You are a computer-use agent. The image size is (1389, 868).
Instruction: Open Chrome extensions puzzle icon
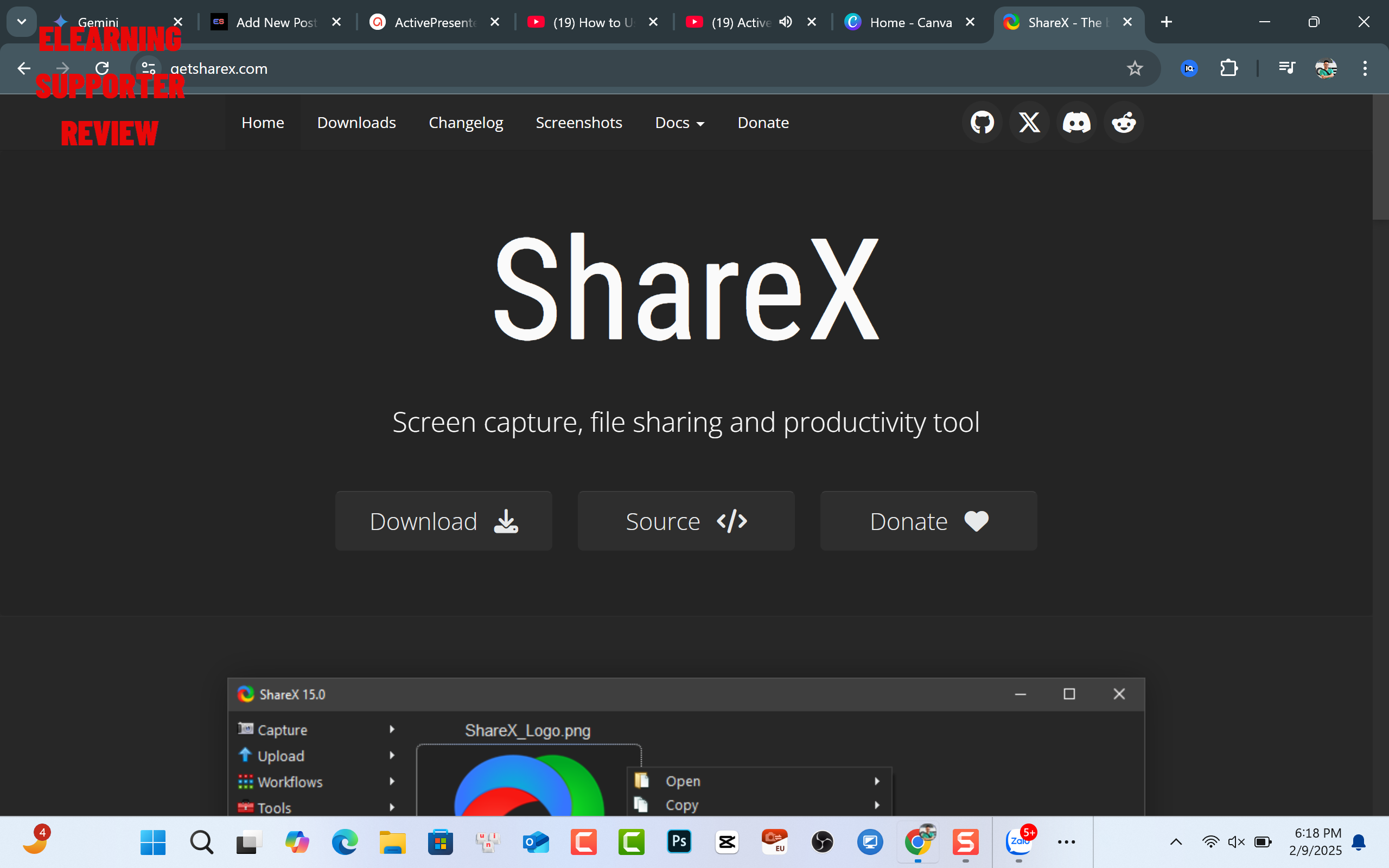[x=1228, y=68]
